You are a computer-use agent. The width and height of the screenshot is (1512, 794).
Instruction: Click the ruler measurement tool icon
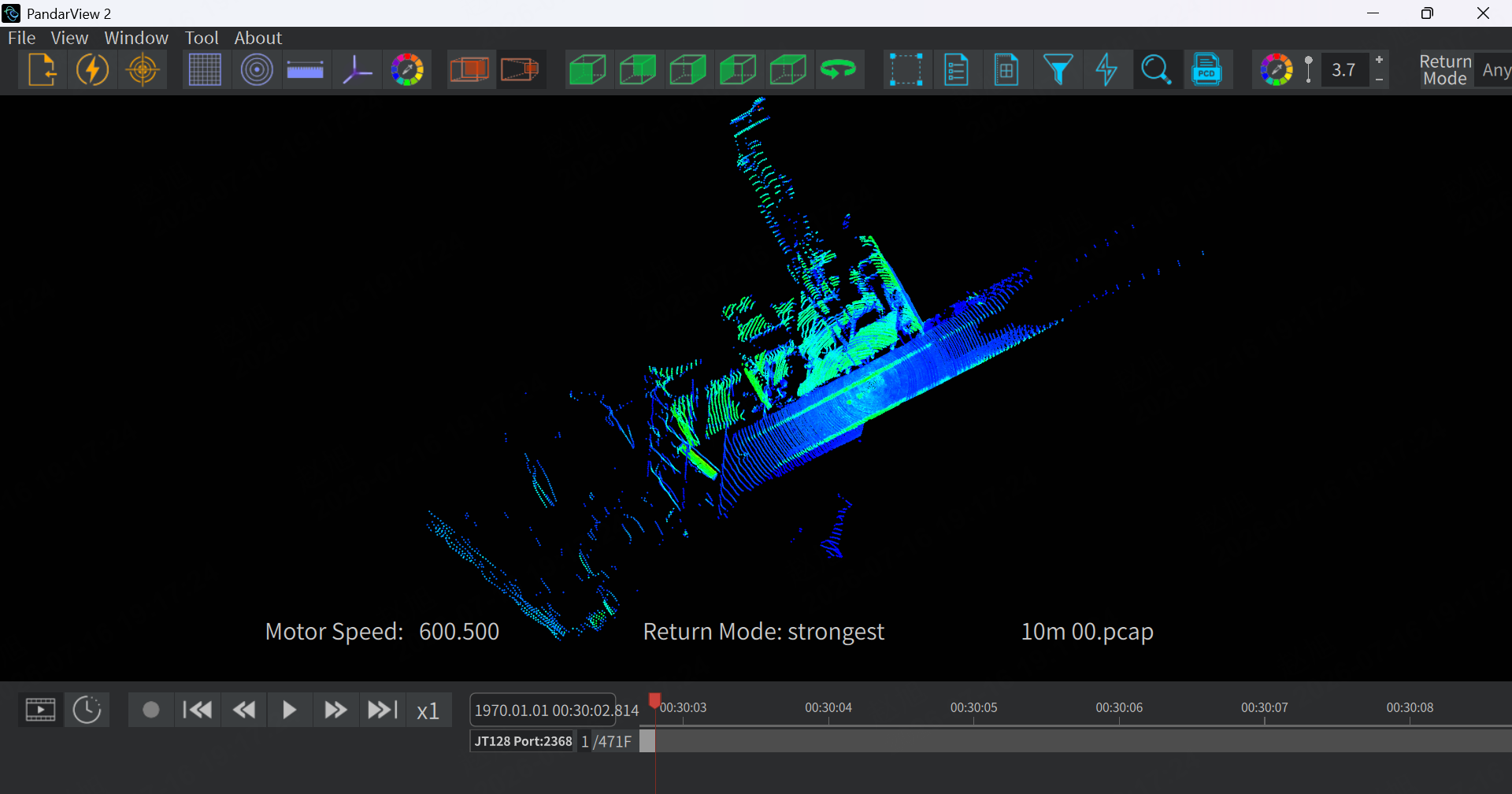point(306,70)
